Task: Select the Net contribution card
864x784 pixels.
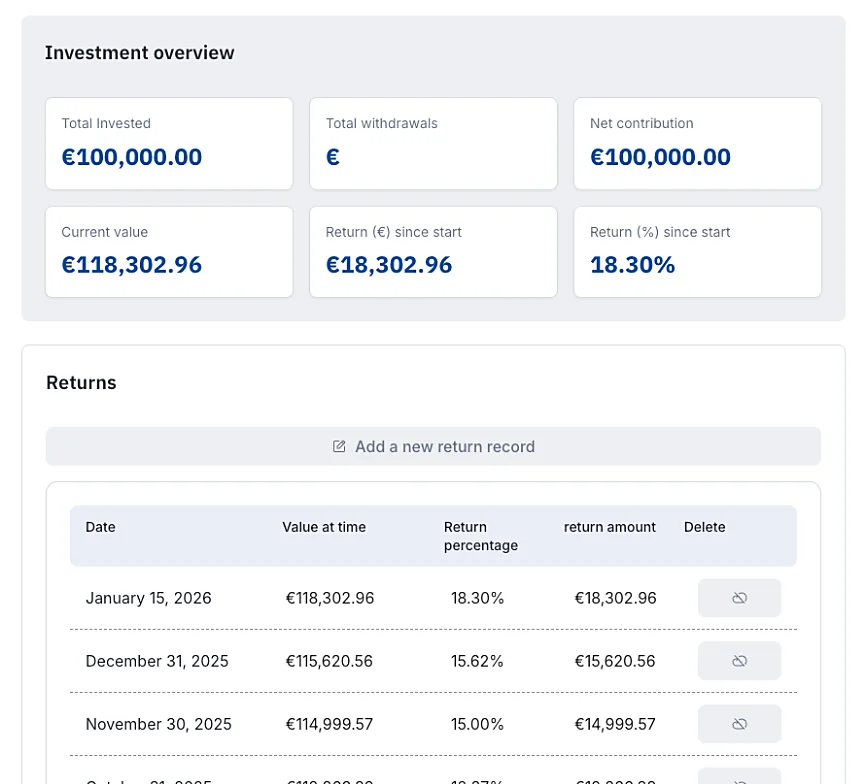Action: click(698, 144)
